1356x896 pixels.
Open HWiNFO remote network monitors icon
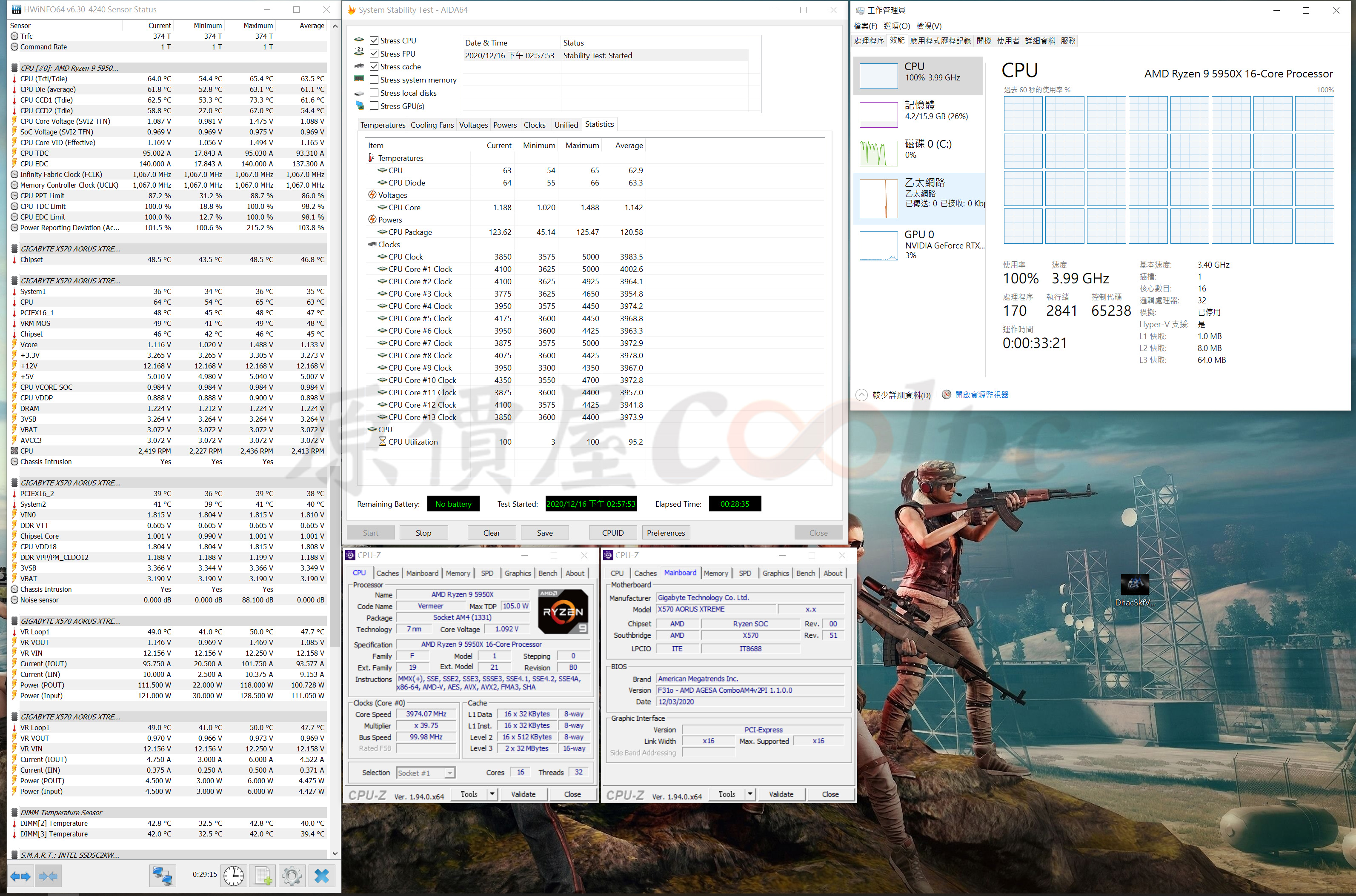pos(162,876)
